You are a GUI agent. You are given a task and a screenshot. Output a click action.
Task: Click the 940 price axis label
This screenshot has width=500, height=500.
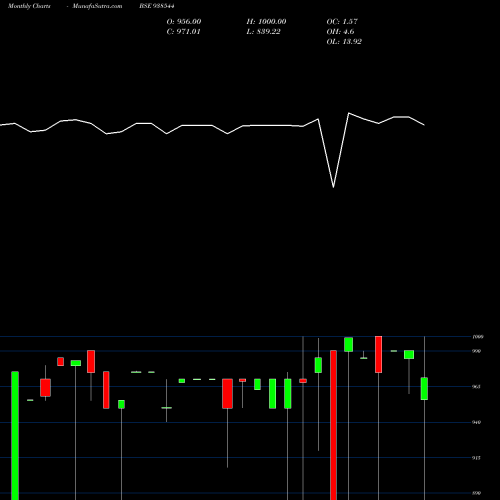click(477, 422)
